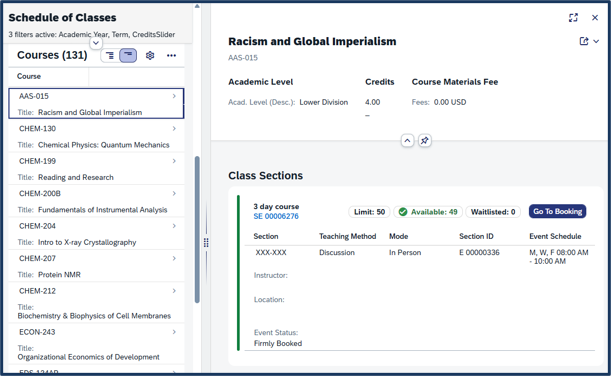Click the active filters summary text
The width and height of the screenshot is (611, 376).
pyautogui.click(x=92, y=34)
